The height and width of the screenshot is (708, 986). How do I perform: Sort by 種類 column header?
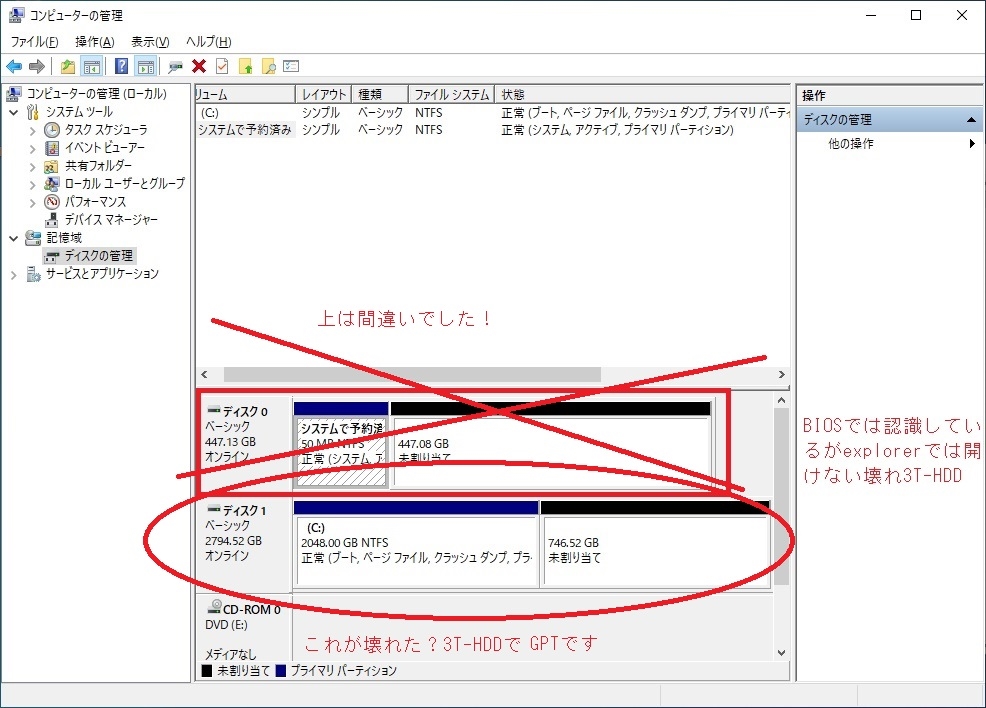(x=380, y=94)
